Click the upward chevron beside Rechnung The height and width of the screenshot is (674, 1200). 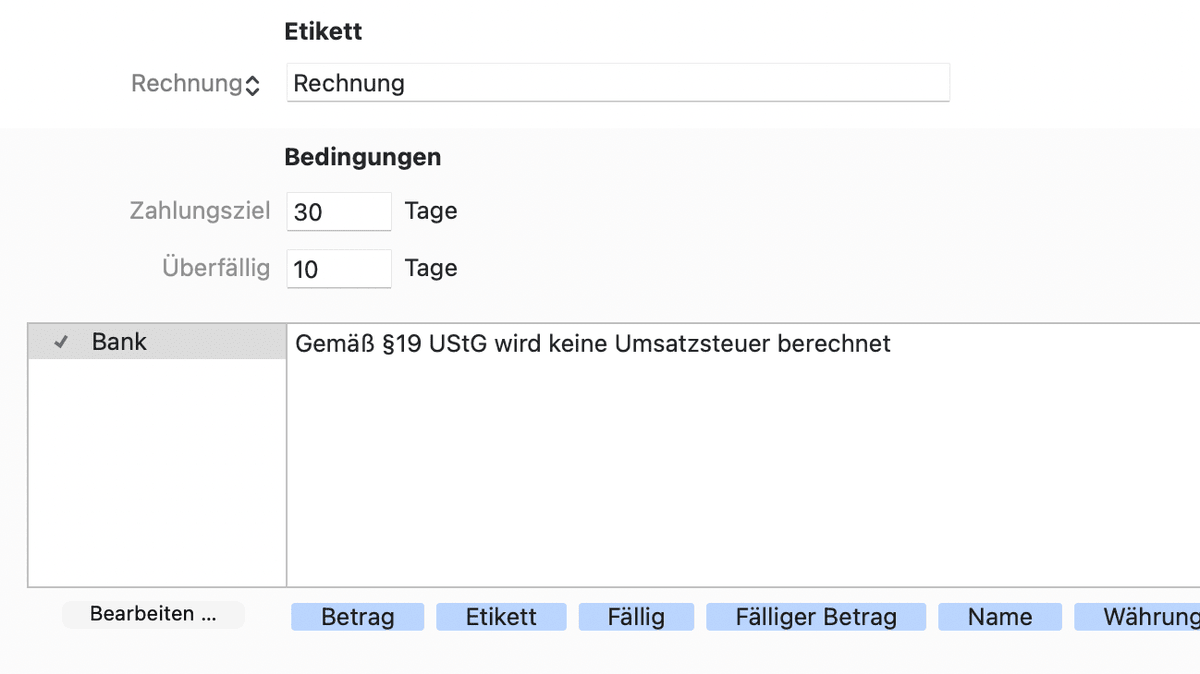click(x=254, y=79)
